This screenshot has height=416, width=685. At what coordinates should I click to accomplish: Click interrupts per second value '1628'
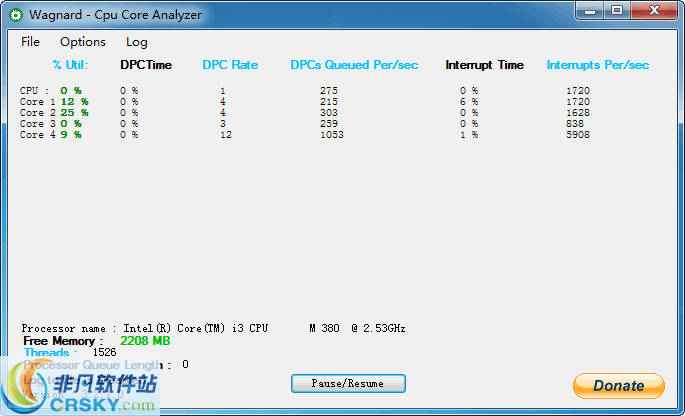(578, 112)
